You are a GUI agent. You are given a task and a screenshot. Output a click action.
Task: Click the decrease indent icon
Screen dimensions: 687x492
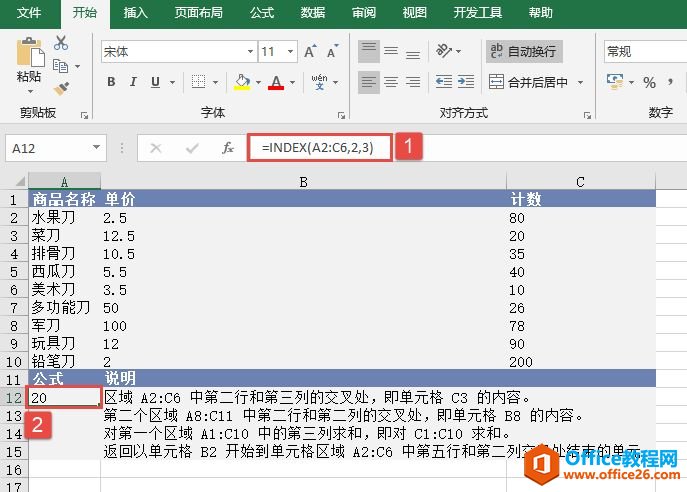click(444, 81)
